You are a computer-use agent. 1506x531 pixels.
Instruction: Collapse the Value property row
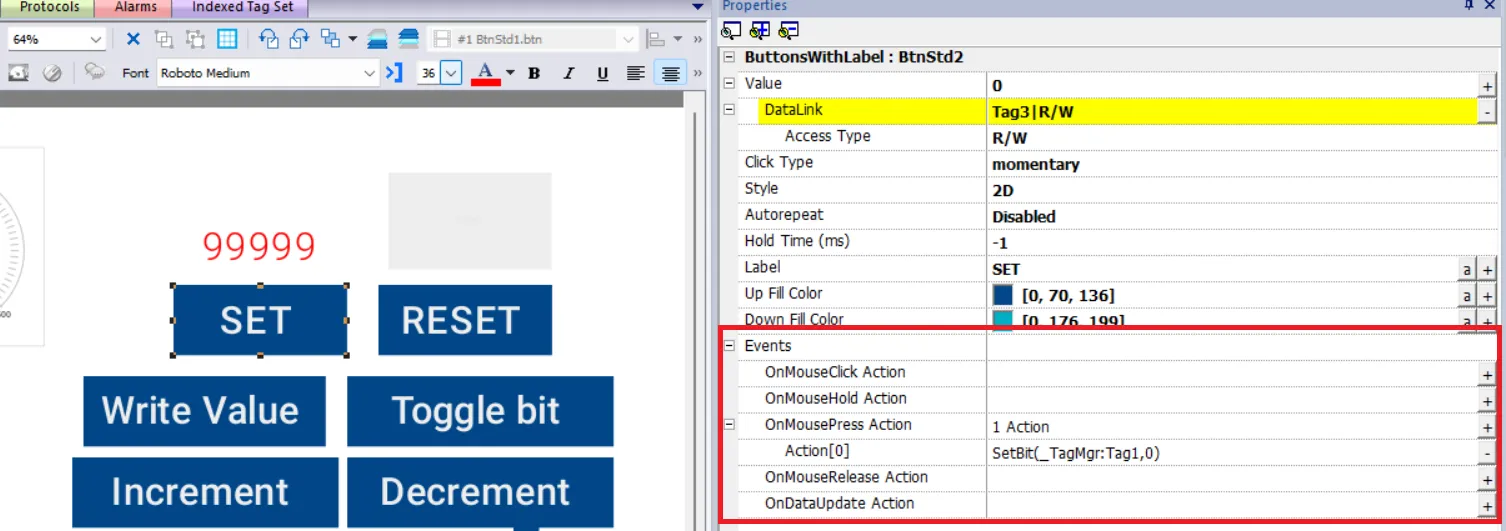(x=729, y=84)
